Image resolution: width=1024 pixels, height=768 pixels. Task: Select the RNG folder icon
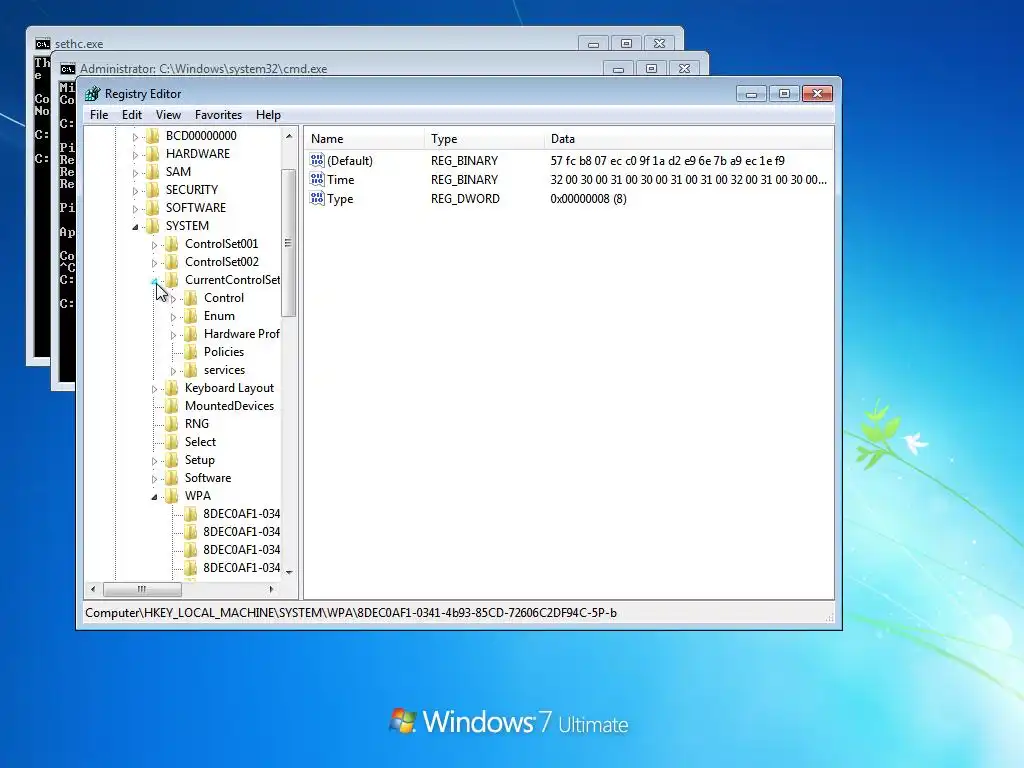172,424
